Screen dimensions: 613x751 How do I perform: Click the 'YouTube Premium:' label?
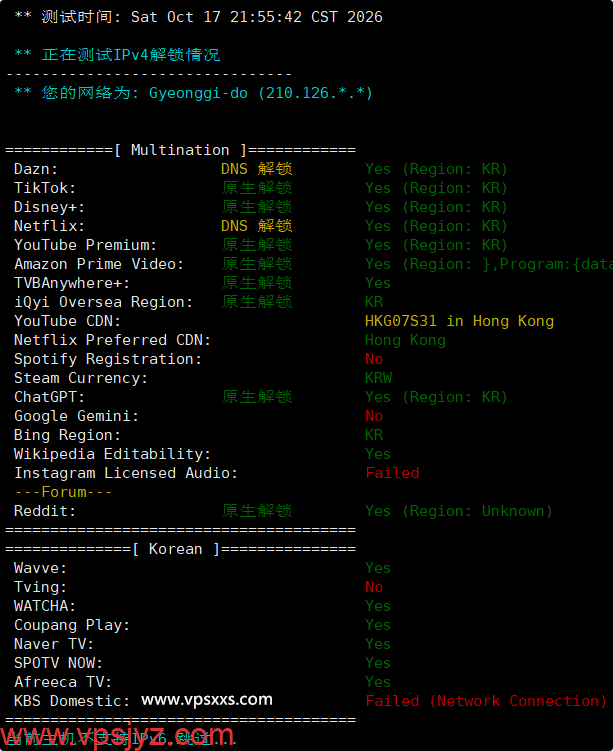(85, 245)
